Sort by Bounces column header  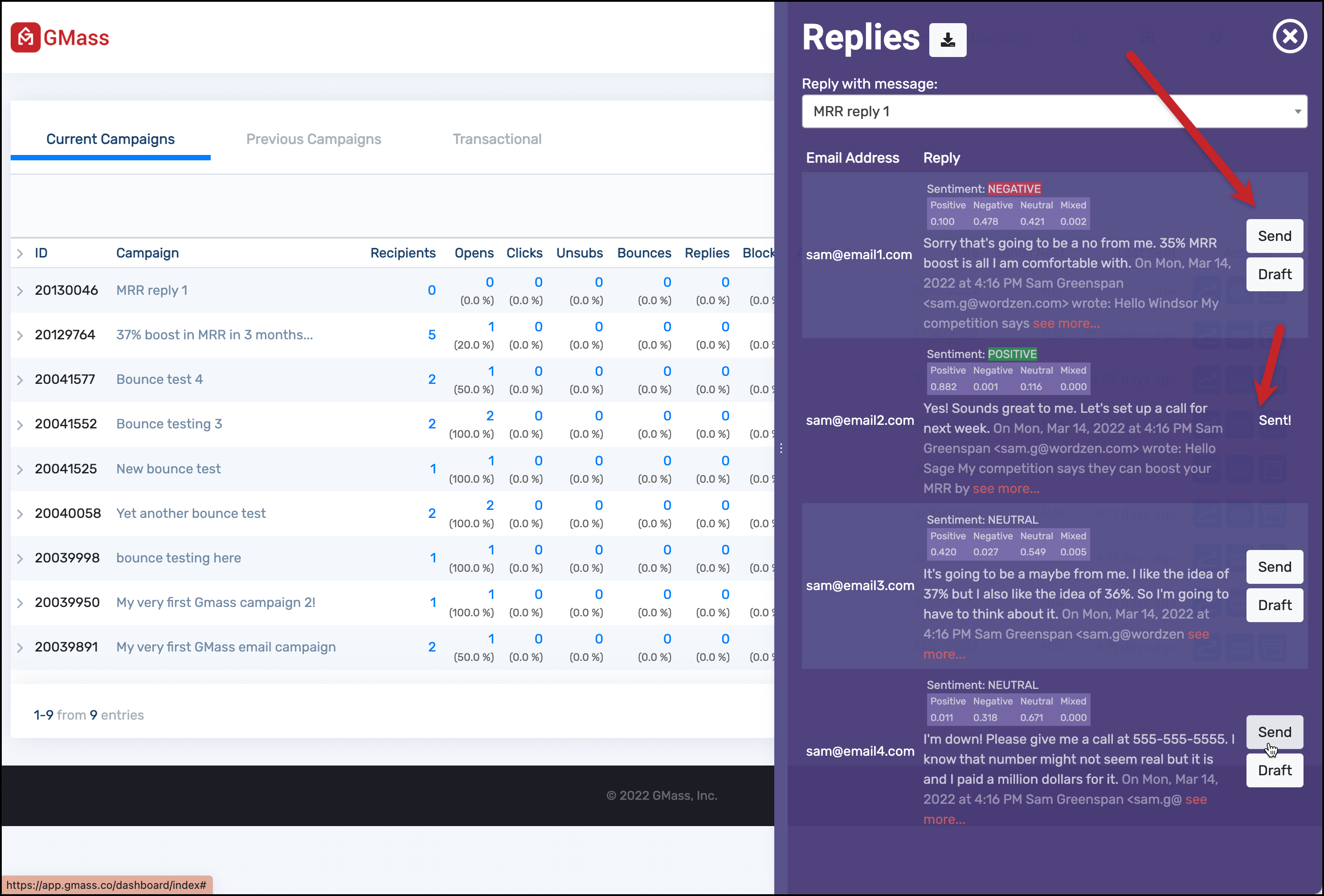pyautogui.click(x=644, y=253)
